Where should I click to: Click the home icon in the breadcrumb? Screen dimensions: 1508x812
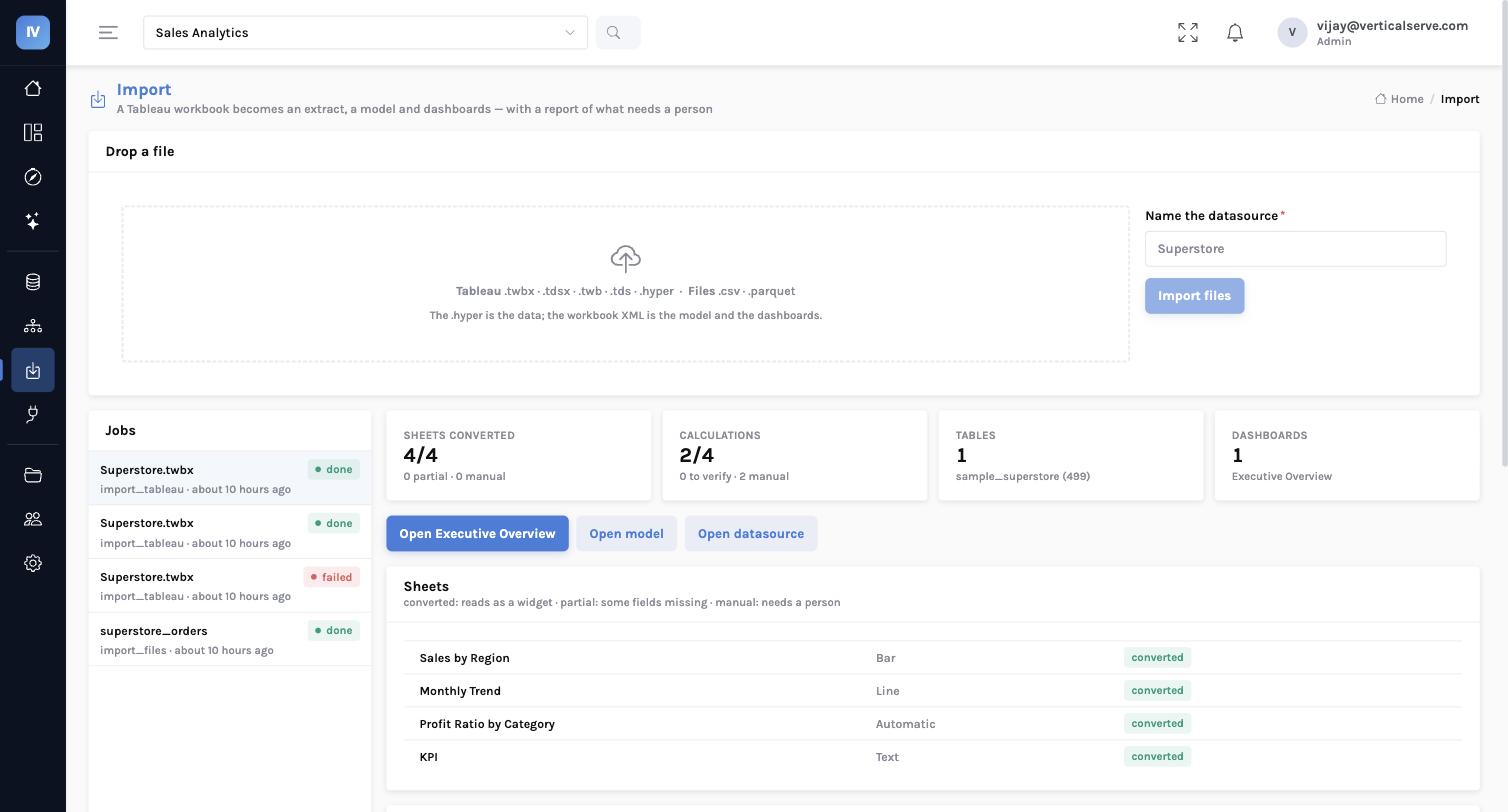(1381, 99)
